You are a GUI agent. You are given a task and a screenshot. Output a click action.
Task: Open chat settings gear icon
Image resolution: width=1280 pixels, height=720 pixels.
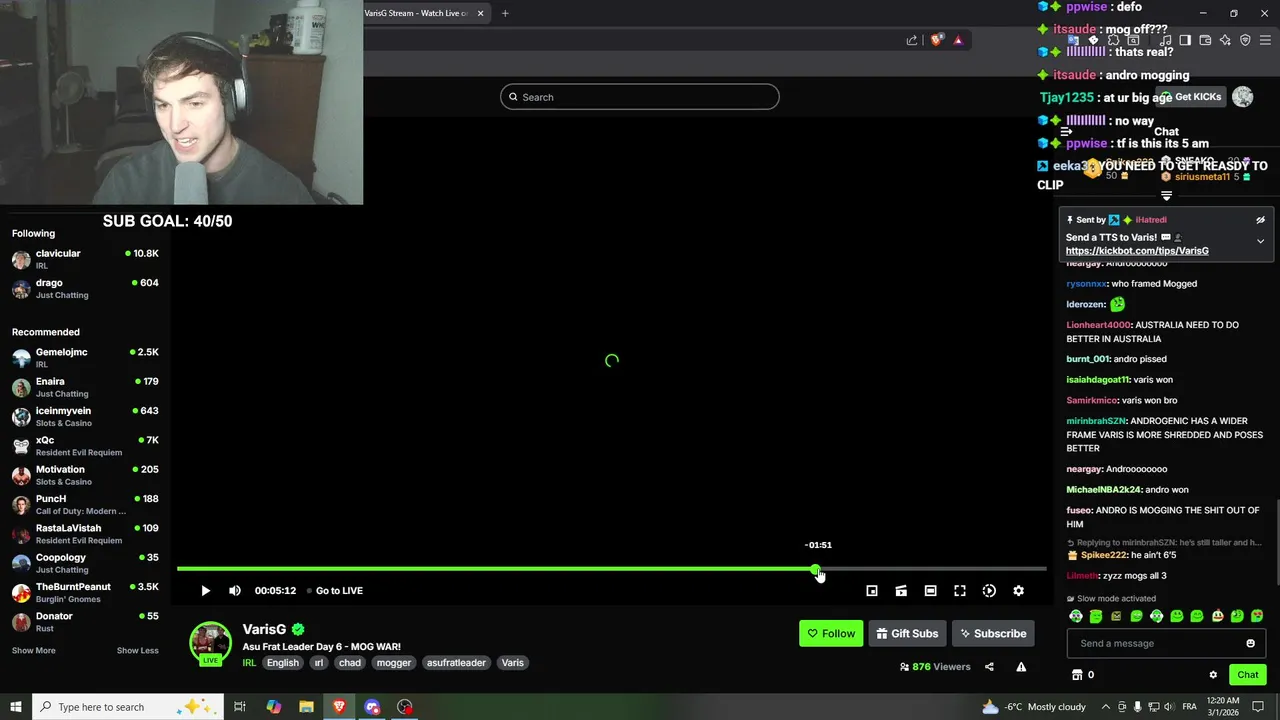tap(1213, 675)
